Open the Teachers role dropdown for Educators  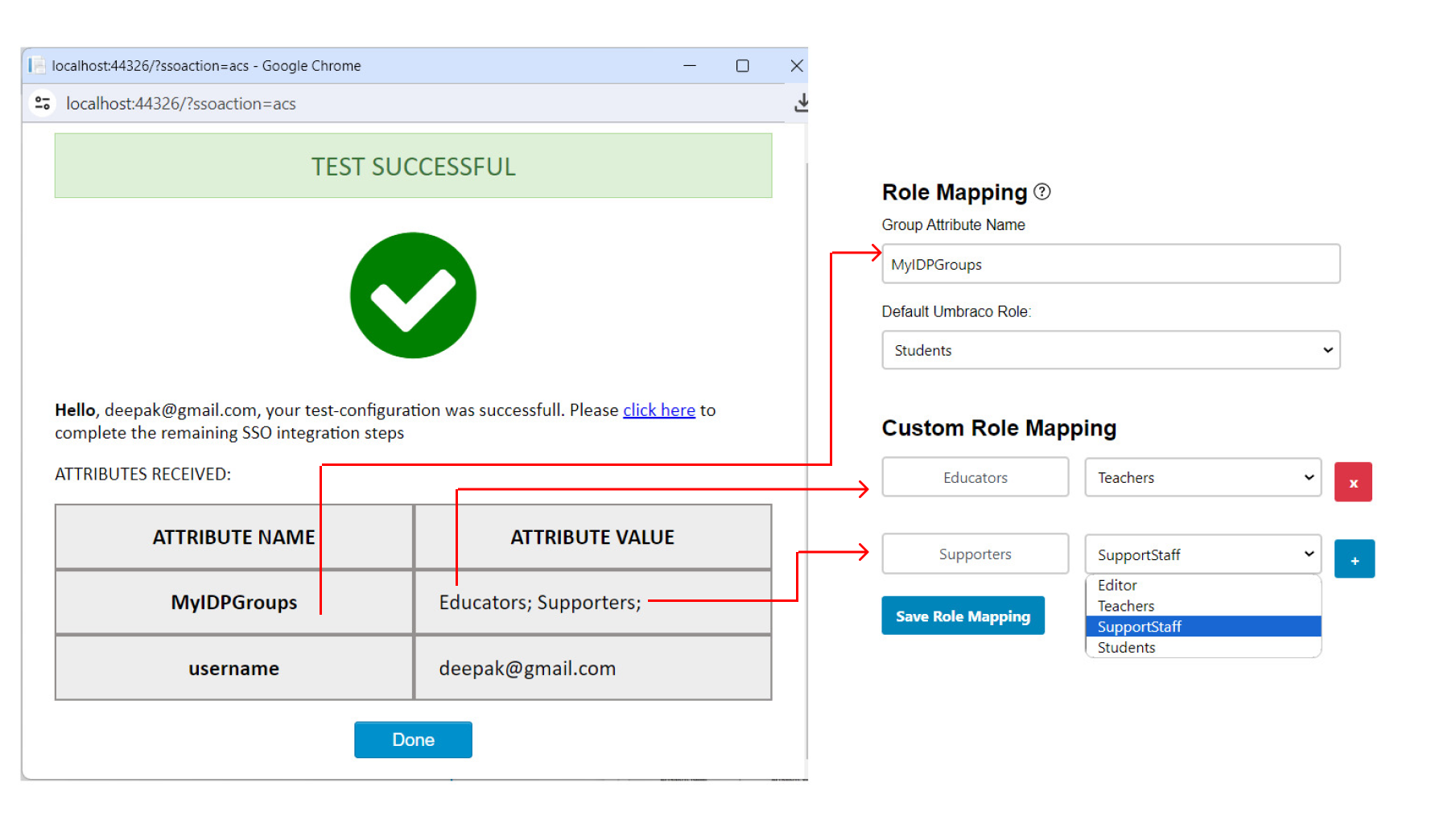point(1202,478)
